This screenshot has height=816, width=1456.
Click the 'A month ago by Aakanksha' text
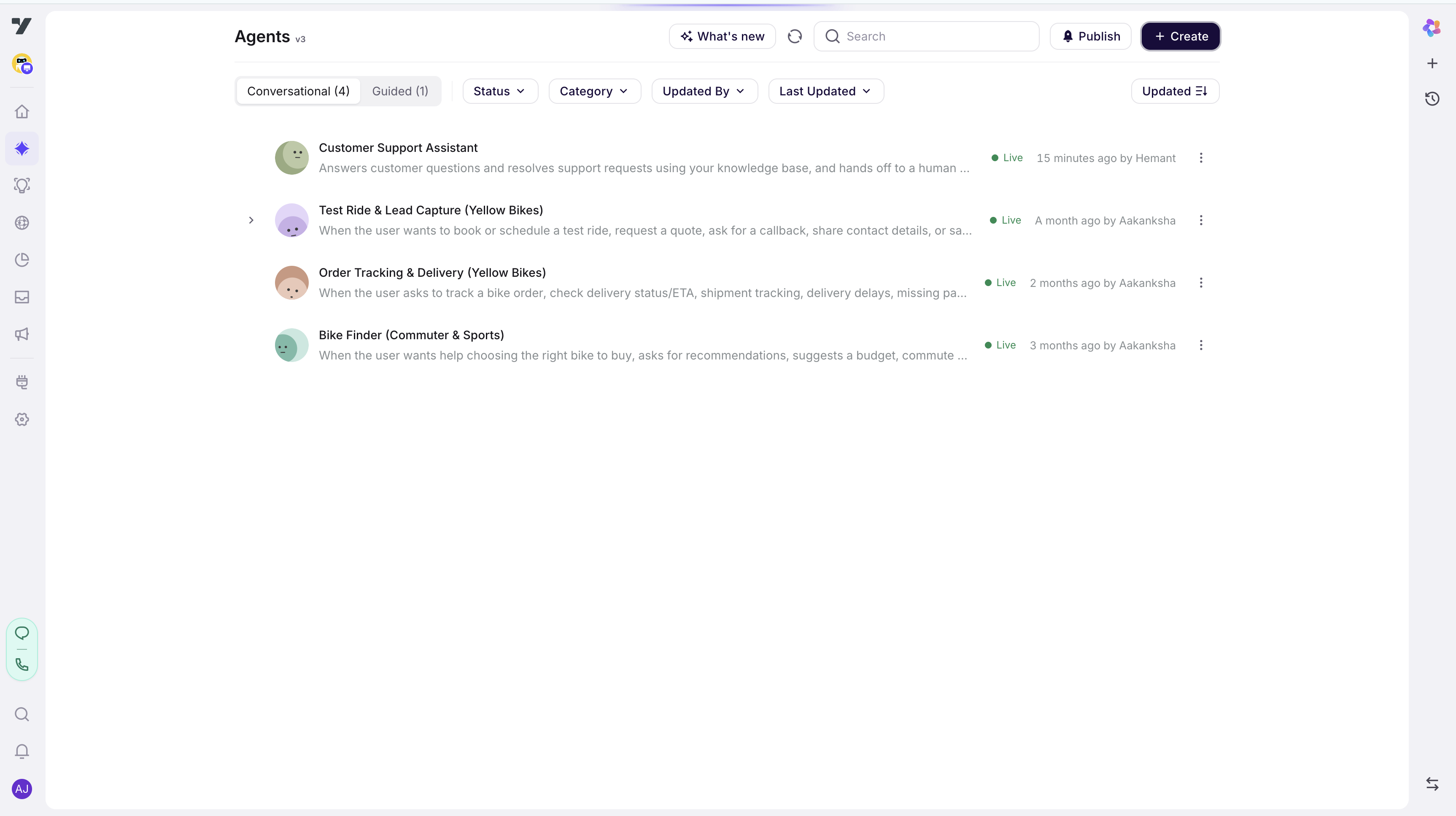tap(1105, 221)
